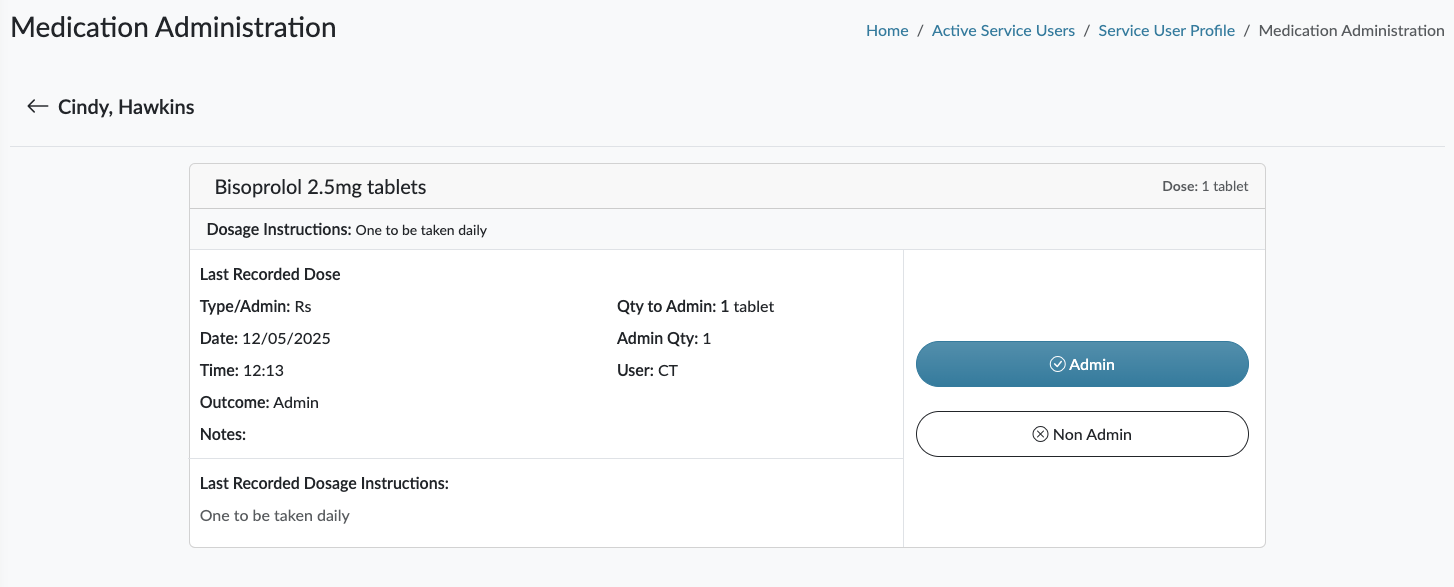Click the back arrow beside Cindy, Hawkins
Image resolution: width=1454 pixels, height=587 pixels.
pos(38,107)
